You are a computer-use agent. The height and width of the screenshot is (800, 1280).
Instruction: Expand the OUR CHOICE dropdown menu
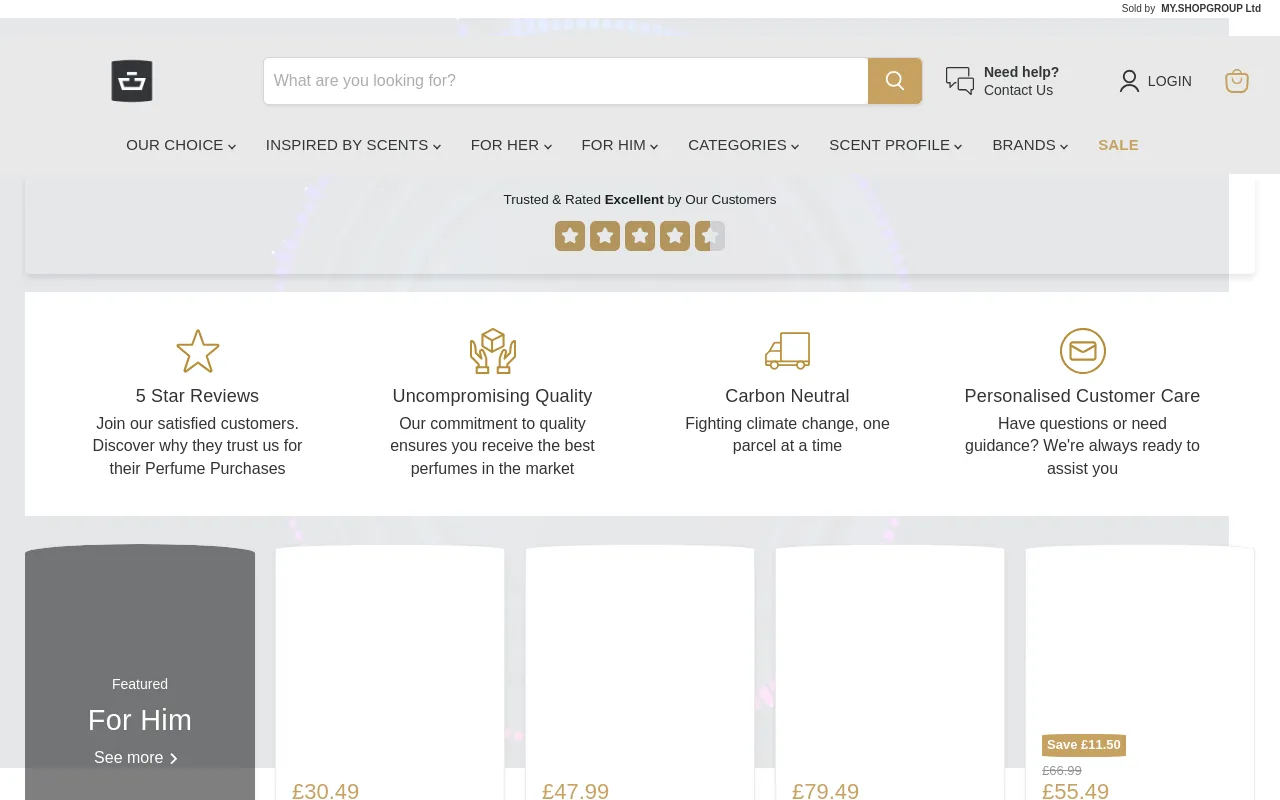pos(181,145)
